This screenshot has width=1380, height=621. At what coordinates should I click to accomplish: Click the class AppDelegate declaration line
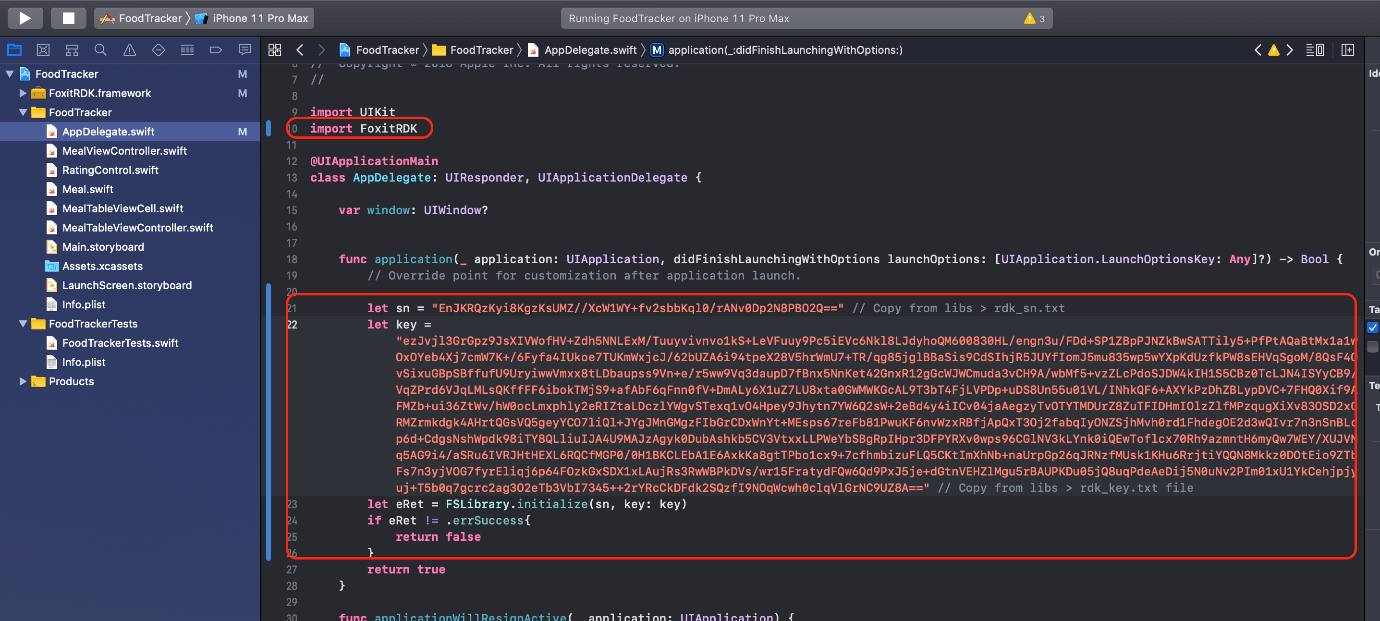[x=506, y=177]
